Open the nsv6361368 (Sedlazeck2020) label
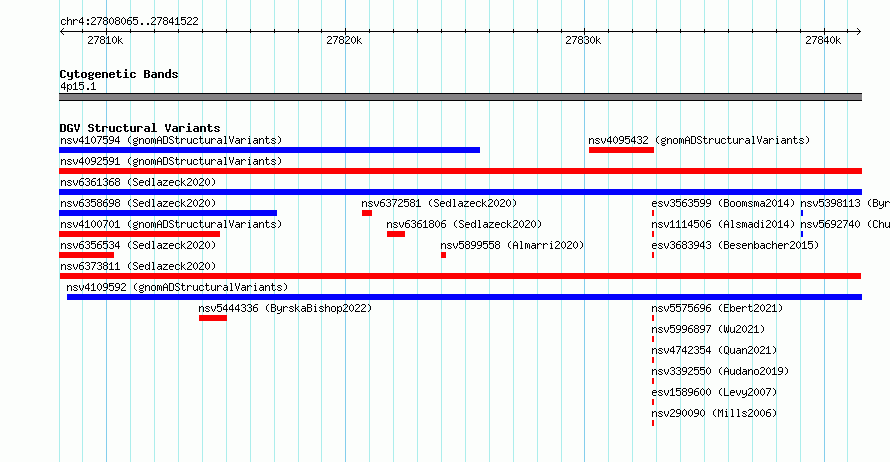890x462 pixels. point(138,182)
